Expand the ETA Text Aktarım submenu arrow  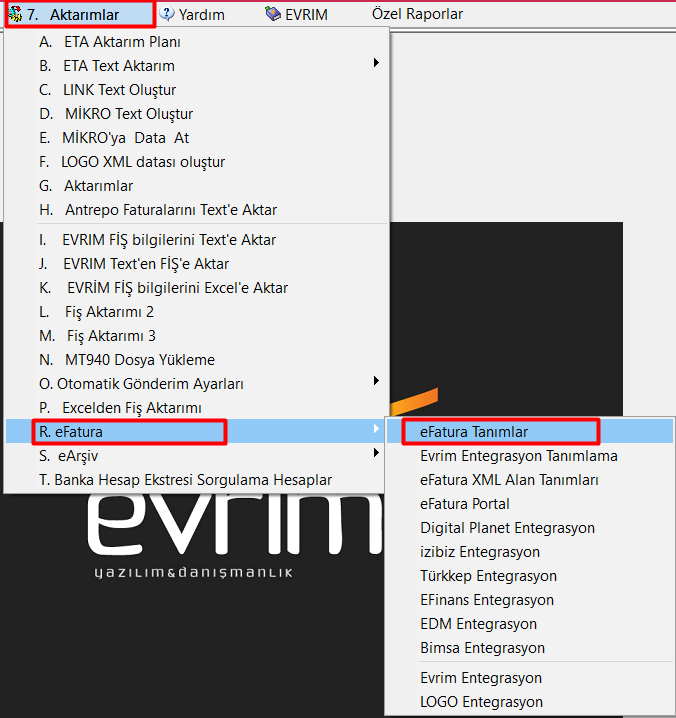pyautogui.click(x=376, y=63)
